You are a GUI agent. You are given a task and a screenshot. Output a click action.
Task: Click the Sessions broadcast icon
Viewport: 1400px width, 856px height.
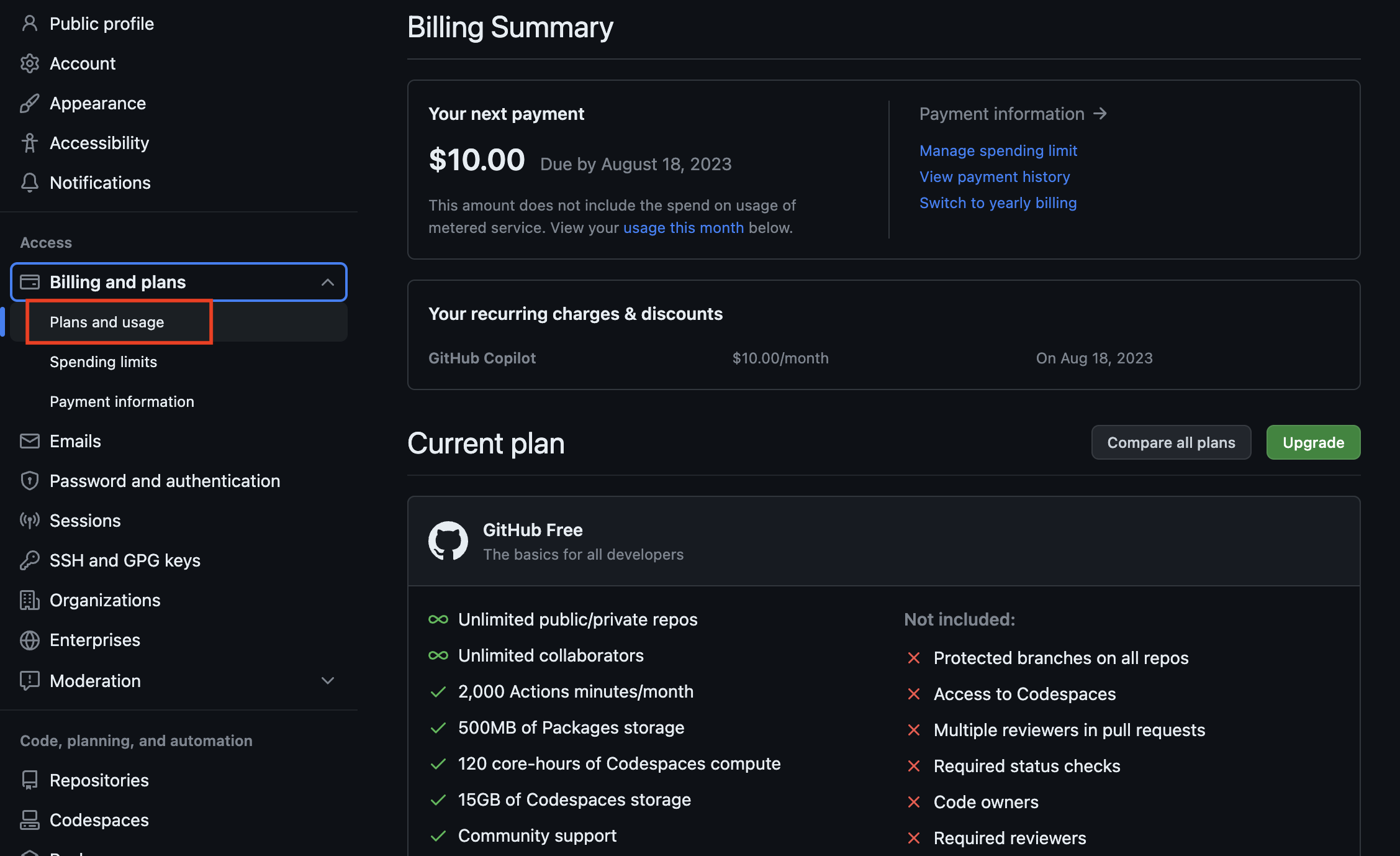29,521
